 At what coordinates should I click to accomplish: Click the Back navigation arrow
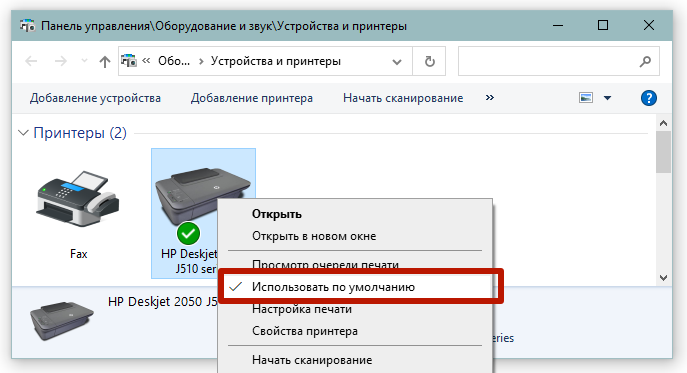[31, 61]
